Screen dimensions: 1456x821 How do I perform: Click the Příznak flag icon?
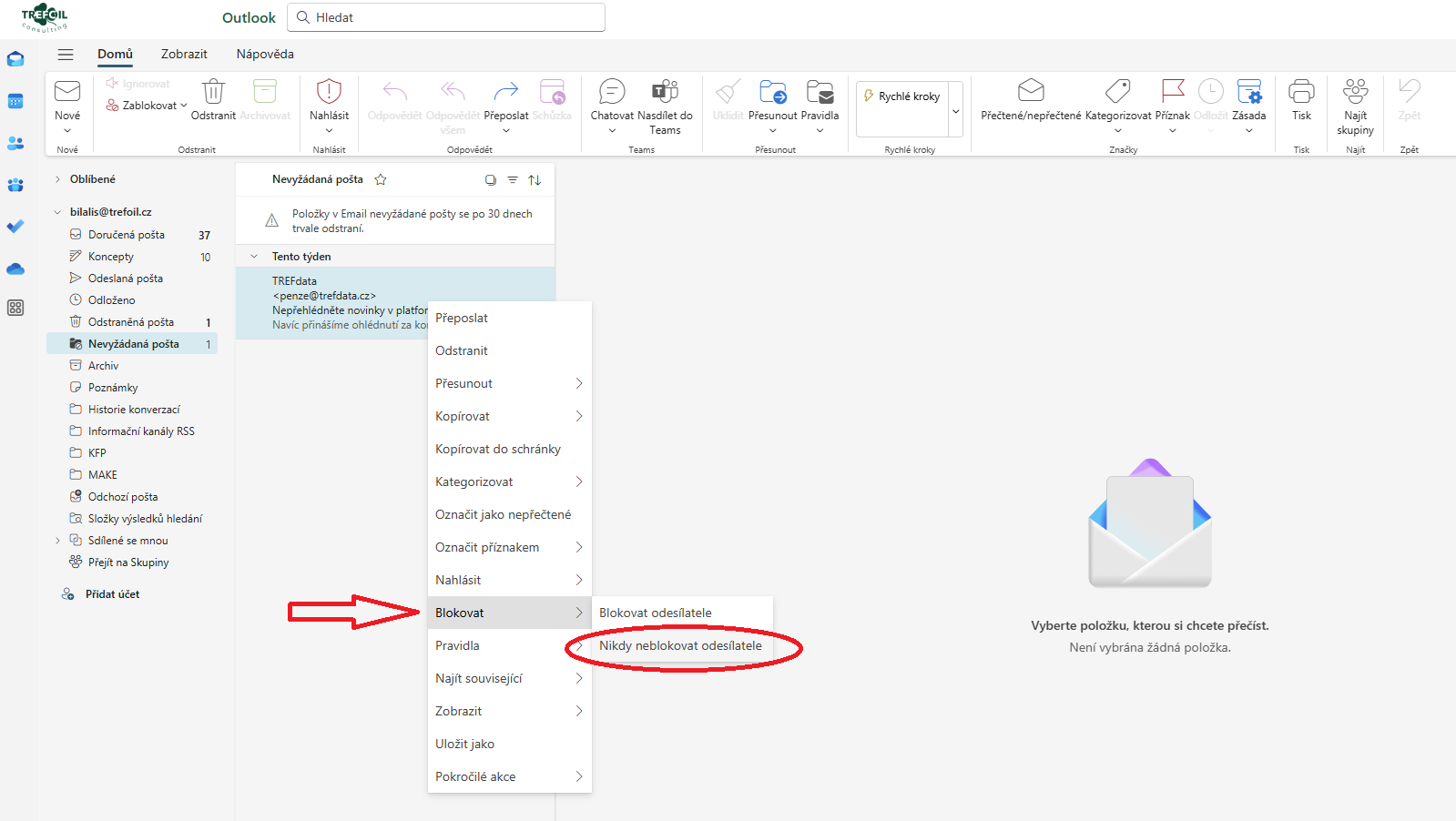1173,90
